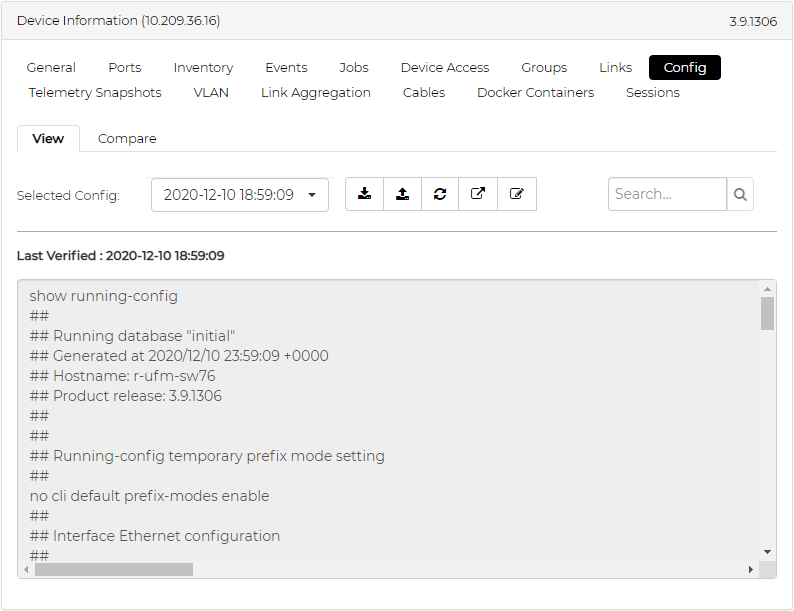Open the Telemetry Snapshots tab
The image size is (794, 611).
pos(95,93)
